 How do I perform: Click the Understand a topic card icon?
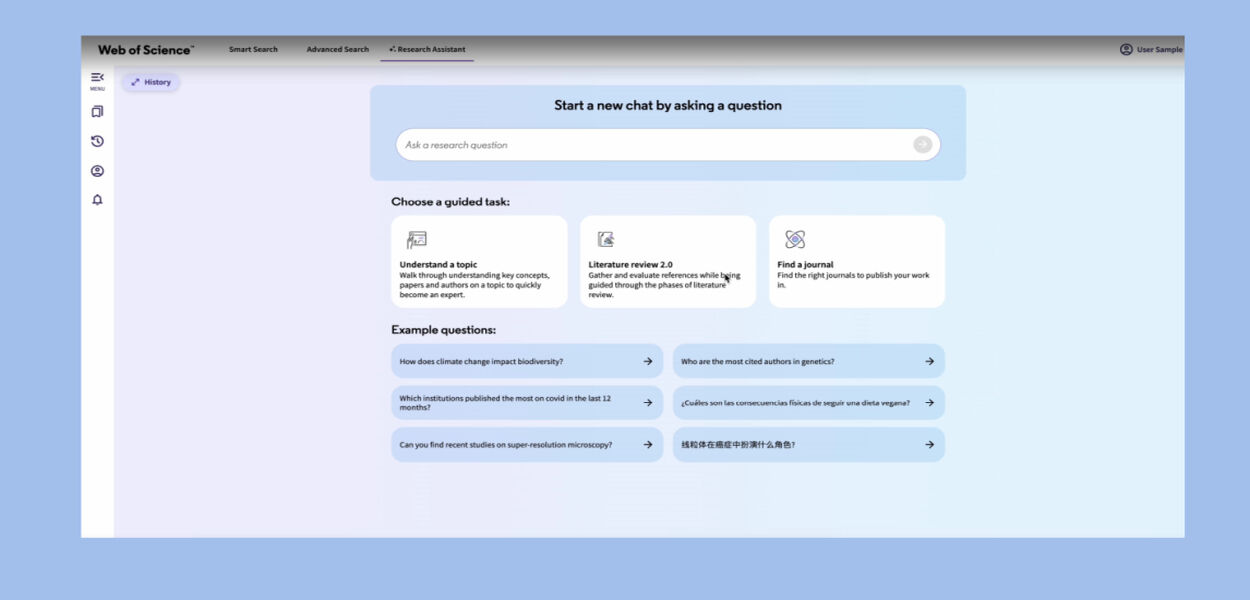click(416, 240)
